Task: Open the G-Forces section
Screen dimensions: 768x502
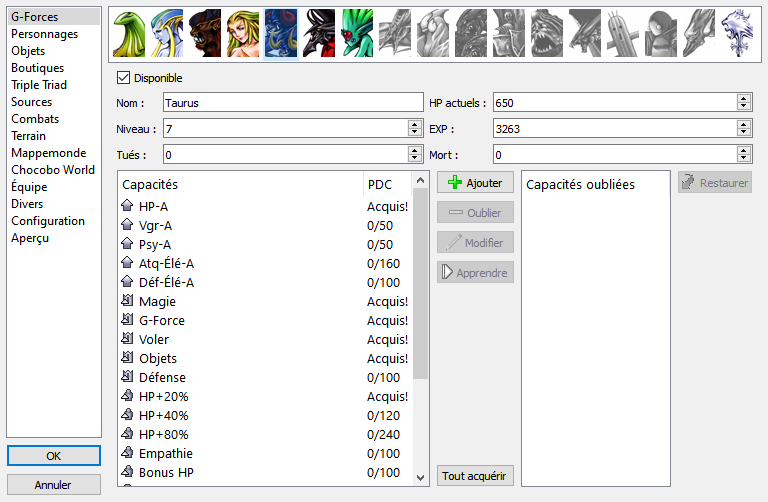Action: click(x=54, y=17)
